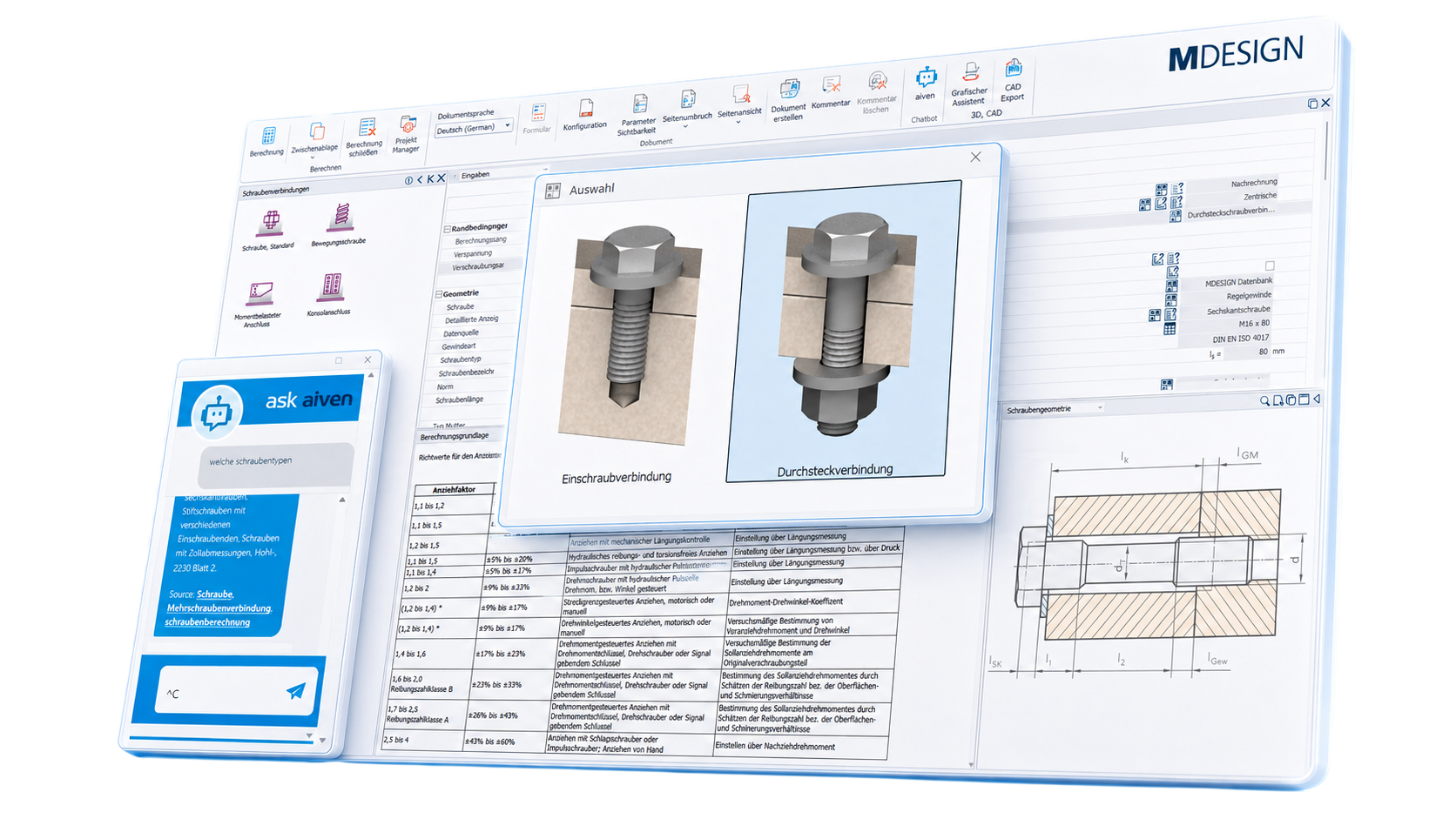Screen dimensions: 1456x819
Task: Open Konfiguration from the ribbon
Action: tap(585, 115)
